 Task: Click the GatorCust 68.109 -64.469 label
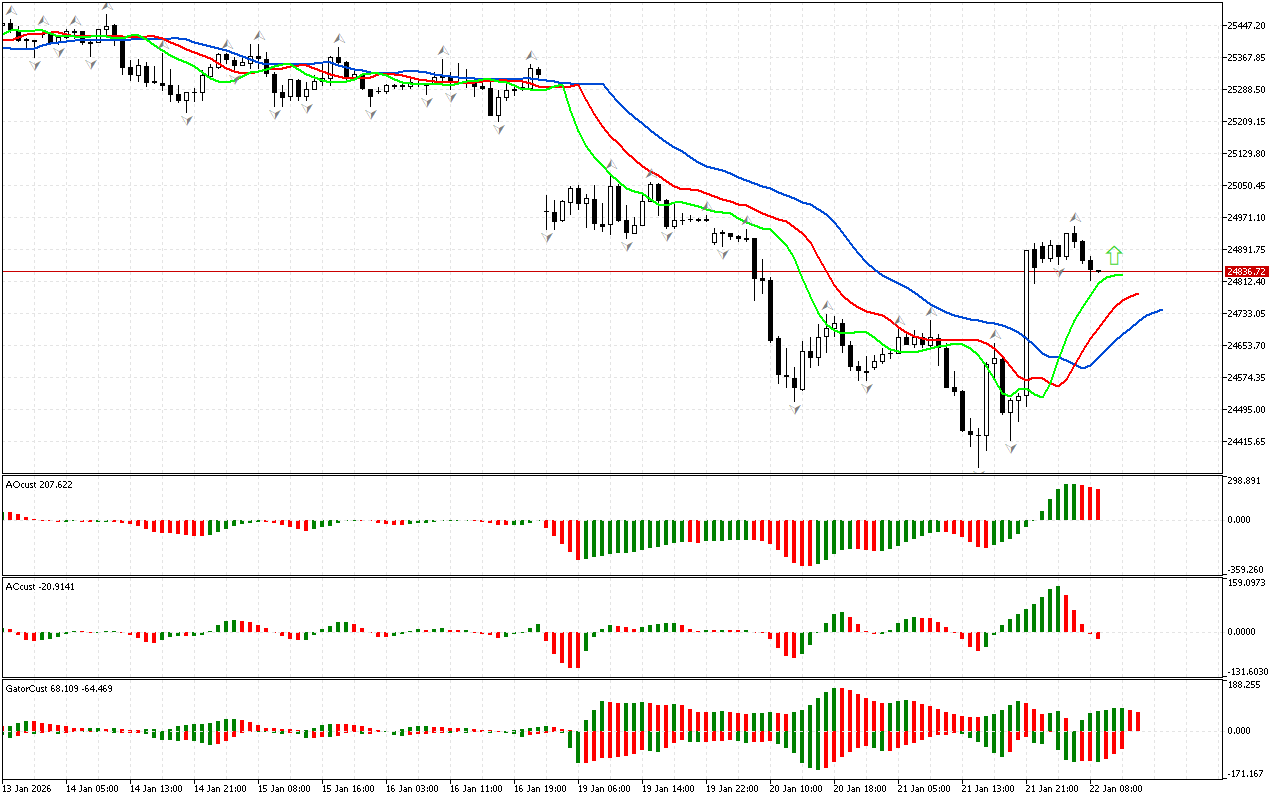point(59,688)
